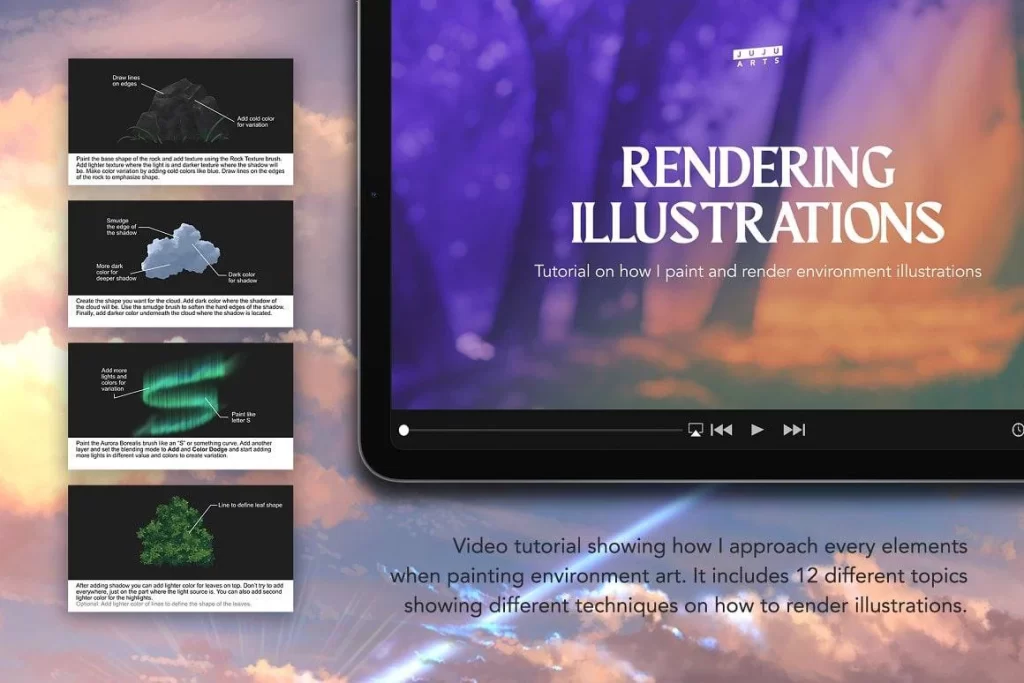Open the AirPlay screen mirroring icon

695,430
